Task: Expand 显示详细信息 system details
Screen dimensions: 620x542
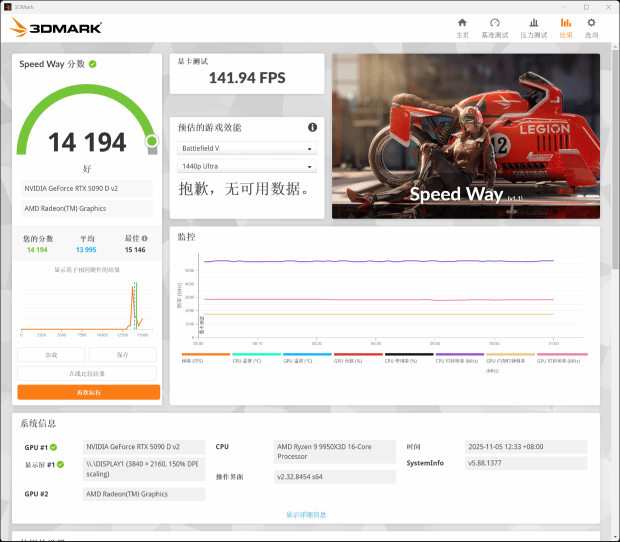Action: click(x=306, y=514)
